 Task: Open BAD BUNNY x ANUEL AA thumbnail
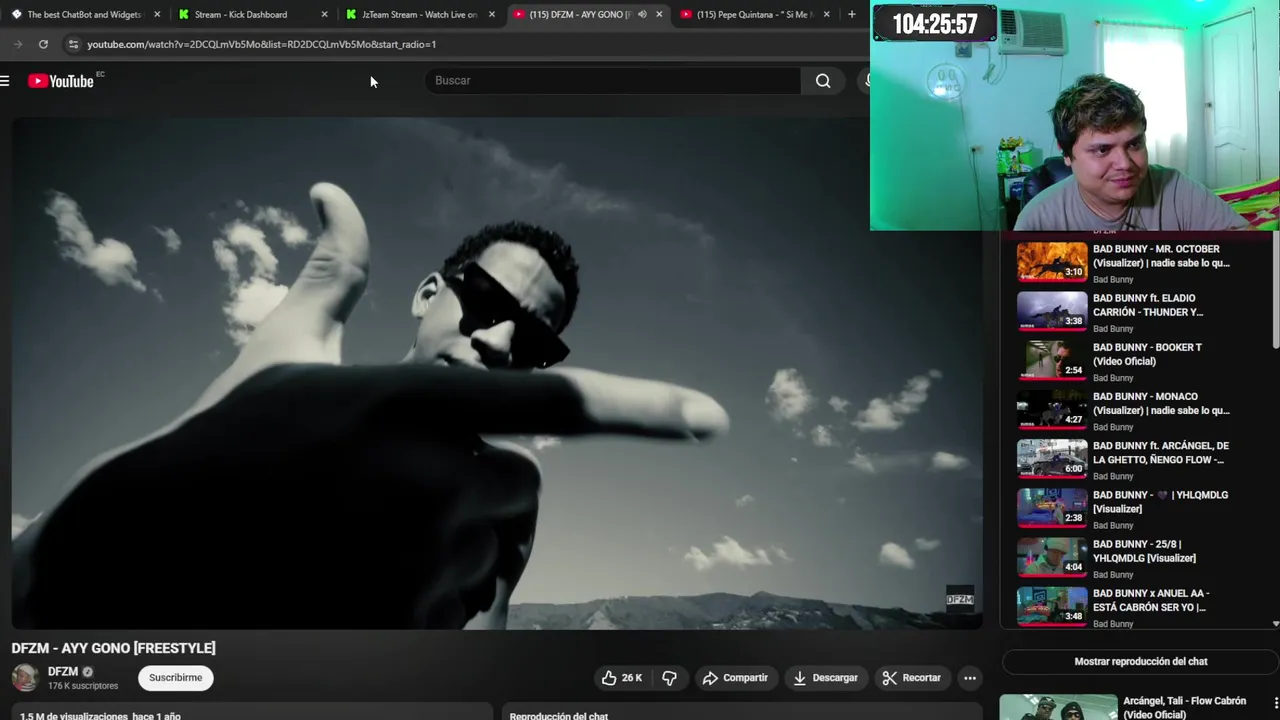tap(1052, 606)
